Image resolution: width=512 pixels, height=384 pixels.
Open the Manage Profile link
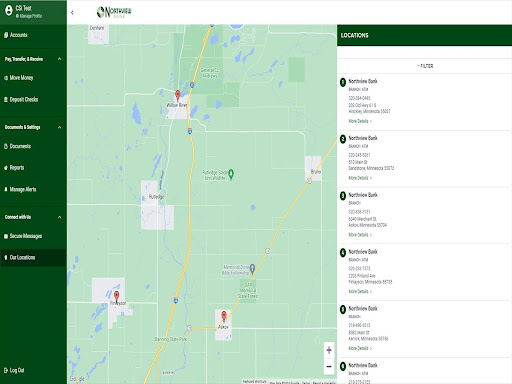click(29, 16)
